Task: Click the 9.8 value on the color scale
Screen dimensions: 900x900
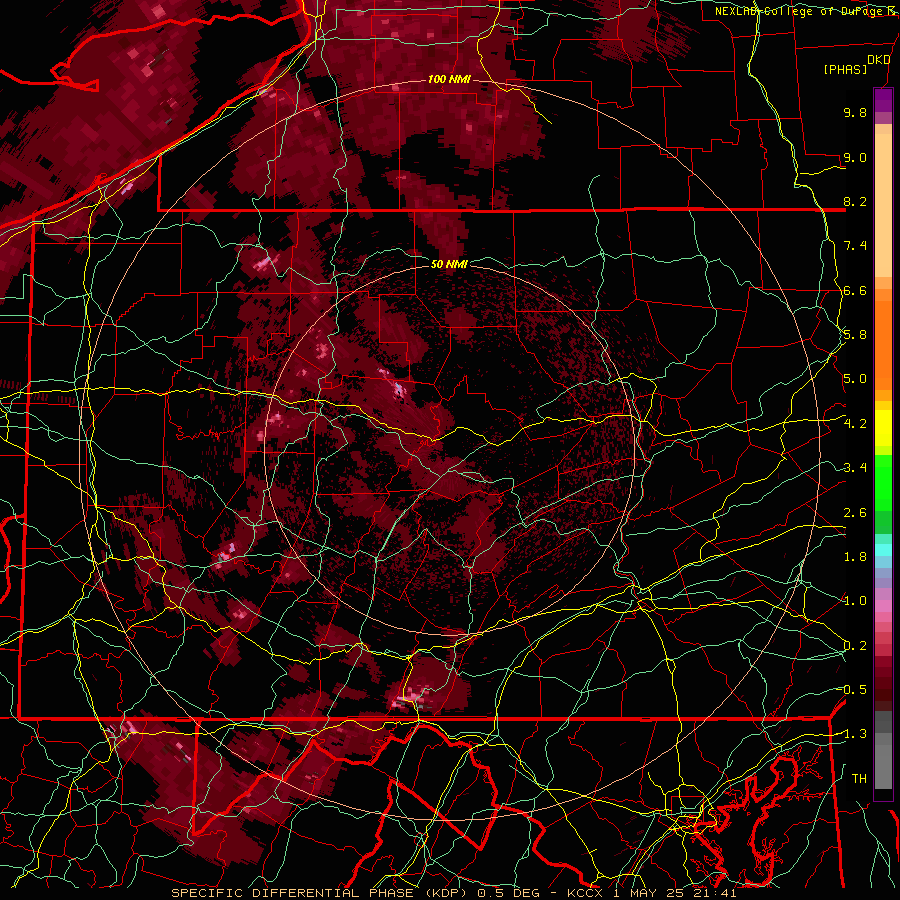Action: [855, 112]
